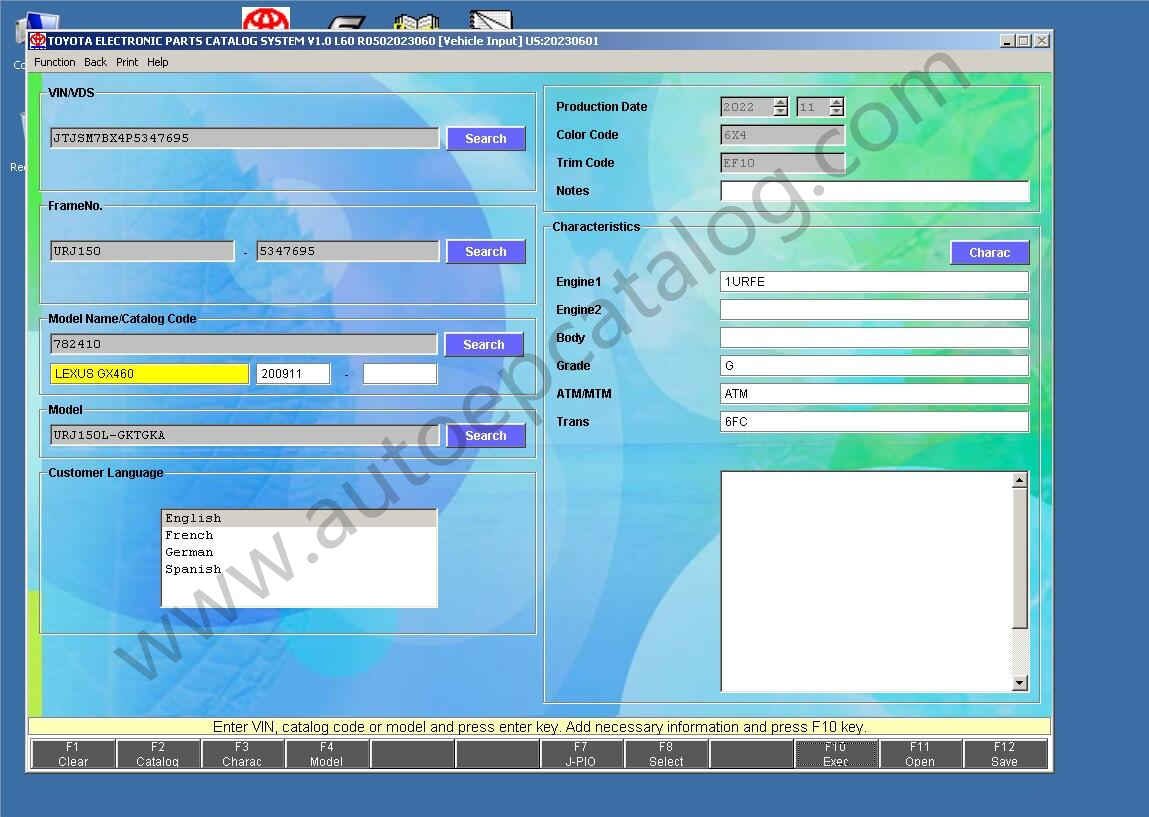
Task: Click the F3 Charac function key
Action: pyautogui.click(x=242, y=754)
